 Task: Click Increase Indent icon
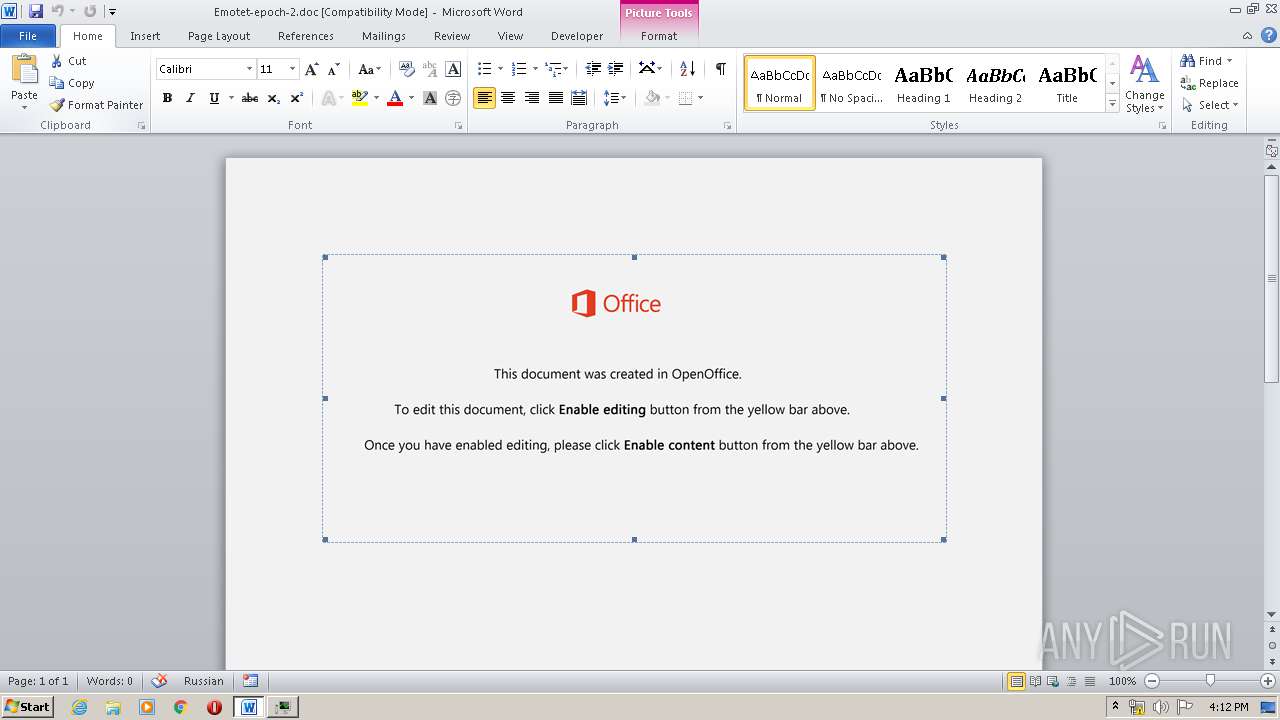coord(616,69)
